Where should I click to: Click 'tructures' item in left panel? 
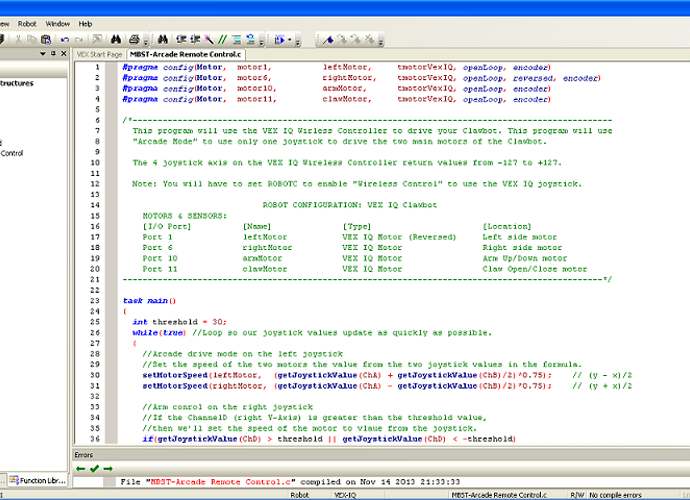pos(17,83)
